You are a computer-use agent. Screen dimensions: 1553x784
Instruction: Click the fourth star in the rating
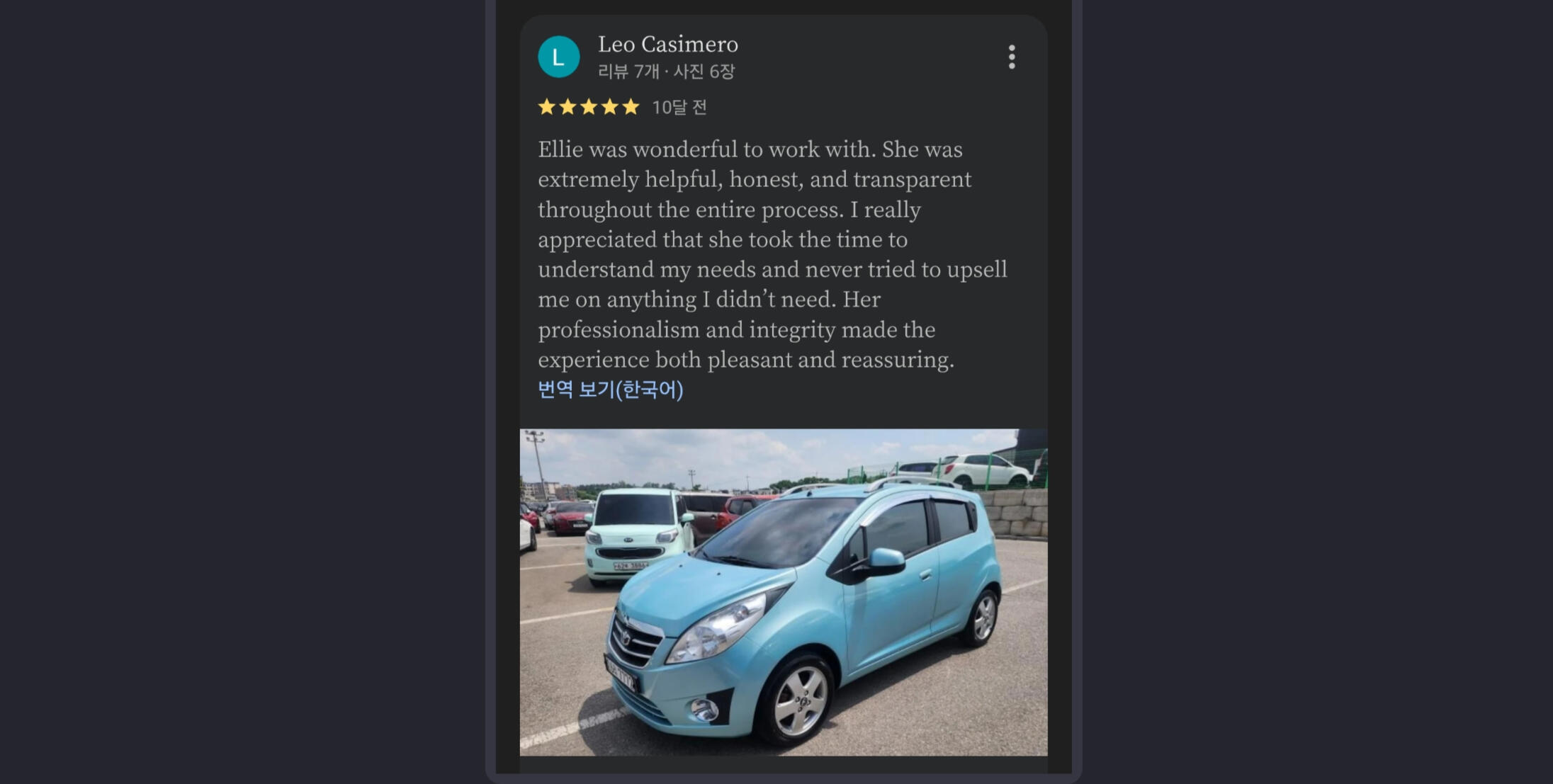(610, 107)
